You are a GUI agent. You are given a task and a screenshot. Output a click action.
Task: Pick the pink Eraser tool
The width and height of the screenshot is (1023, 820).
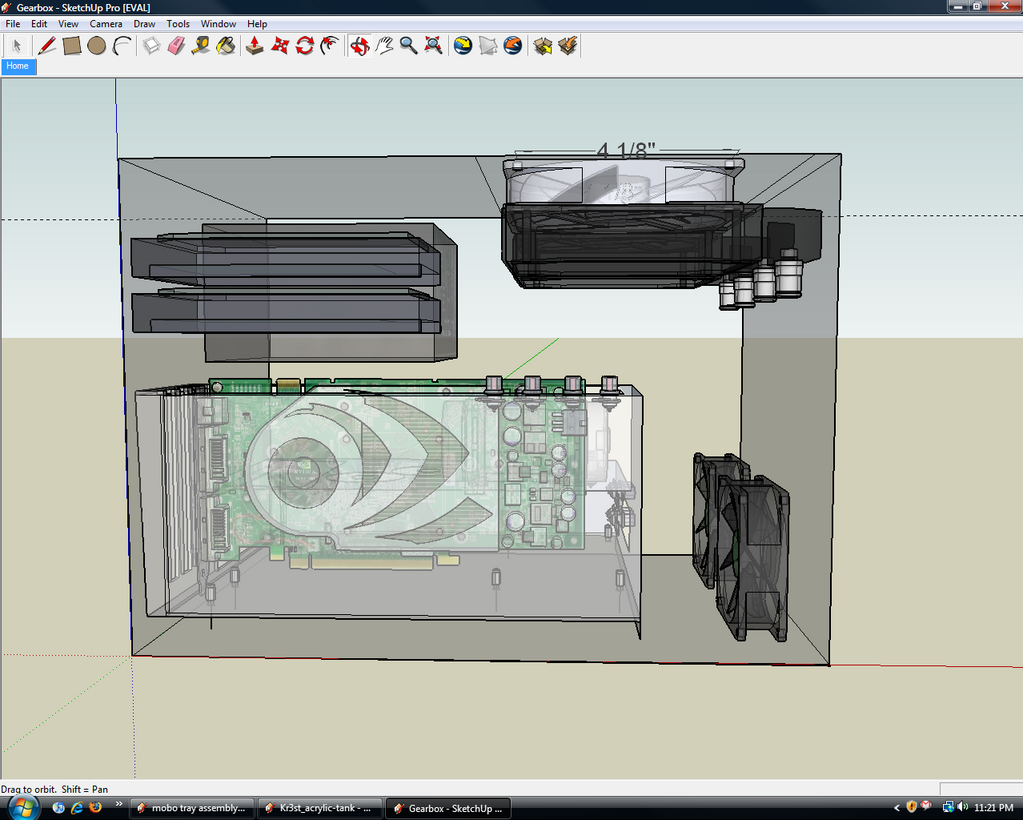176,46
